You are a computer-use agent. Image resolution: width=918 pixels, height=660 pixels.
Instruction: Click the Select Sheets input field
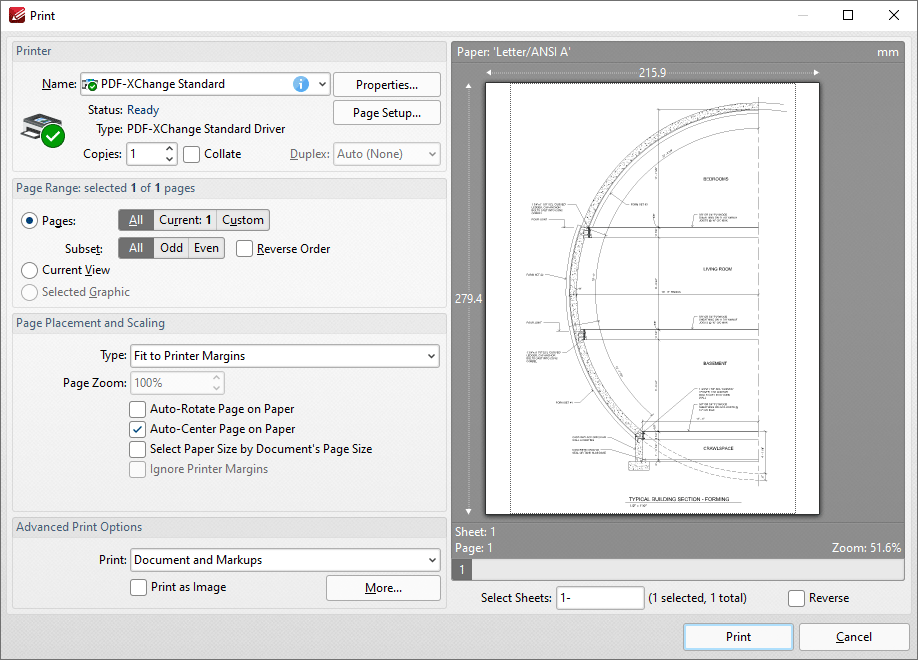600,598
